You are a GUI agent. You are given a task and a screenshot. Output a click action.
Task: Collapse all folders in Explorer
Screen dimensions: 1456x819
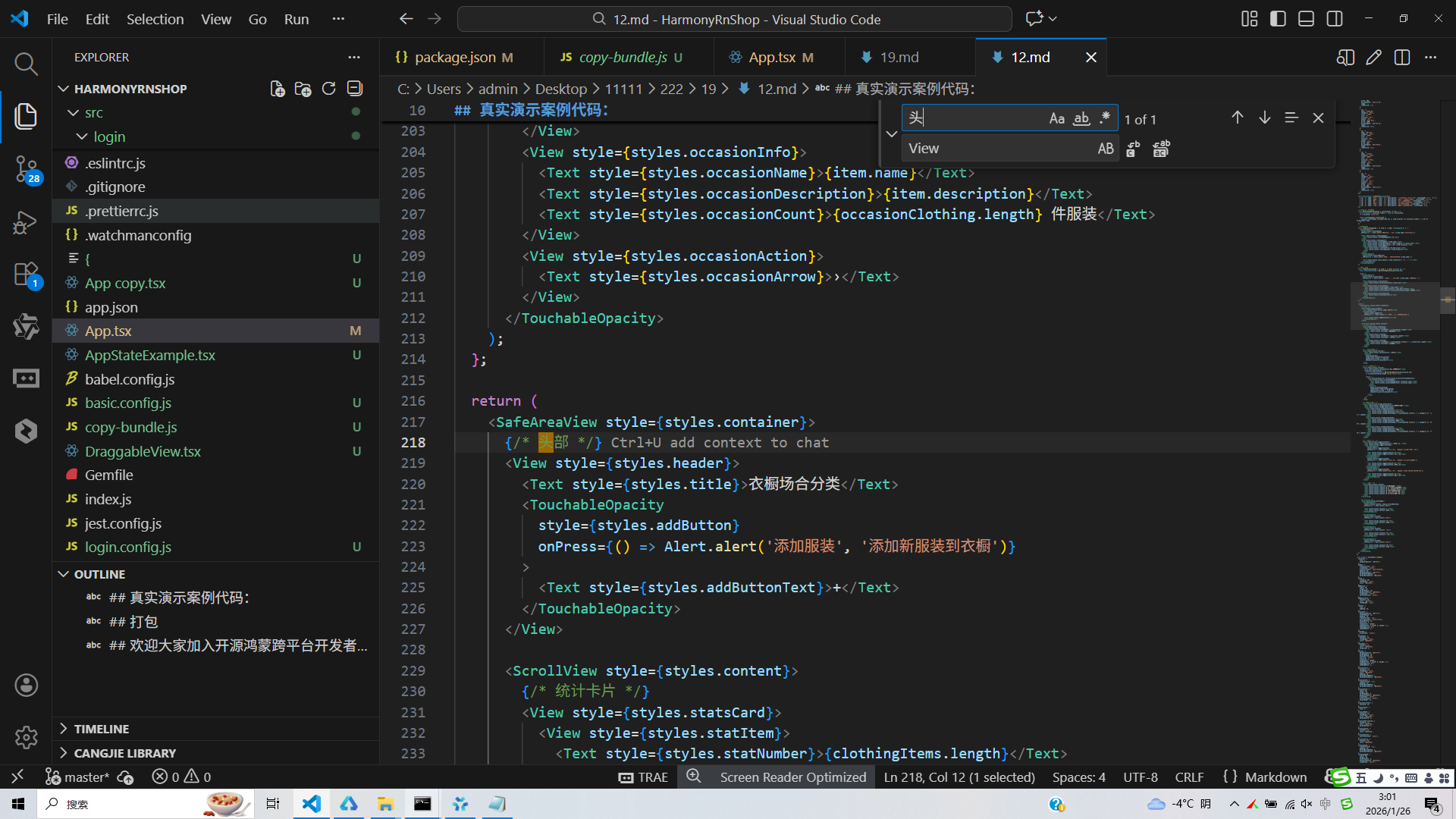(x=354, y=89)
